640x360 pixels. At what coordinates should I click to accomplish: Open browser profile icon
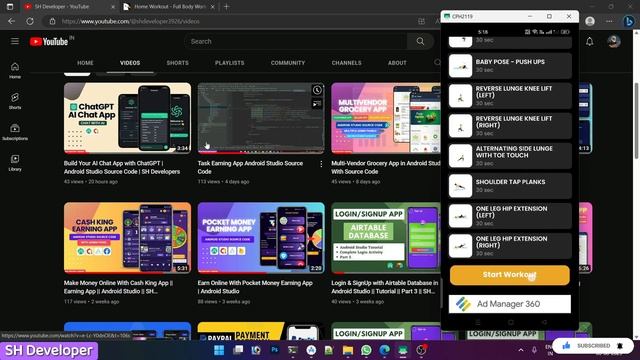coord(589,21)
